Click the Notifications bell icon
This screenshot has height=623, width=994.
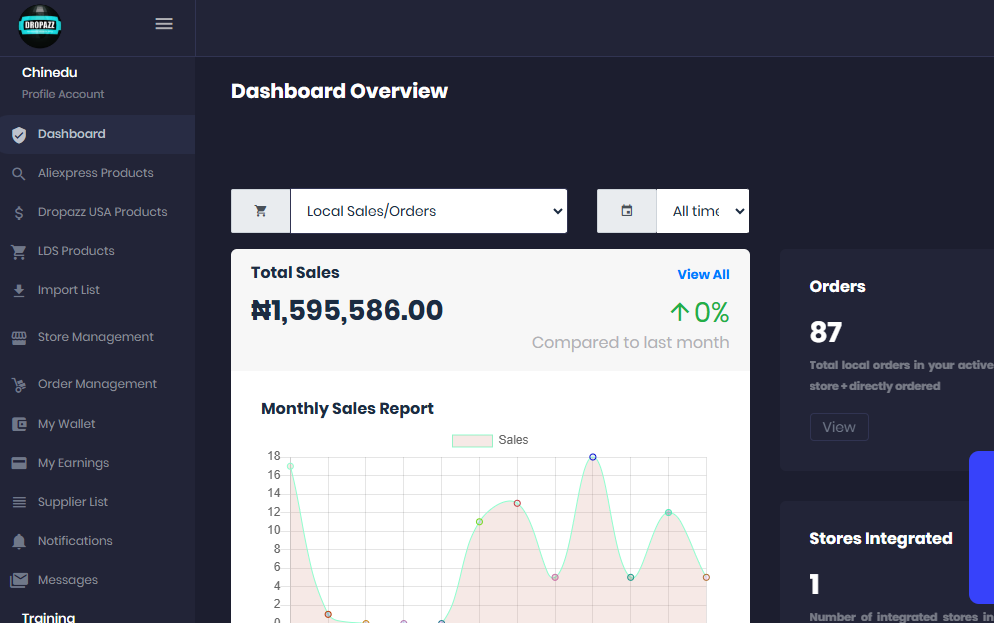18,541
